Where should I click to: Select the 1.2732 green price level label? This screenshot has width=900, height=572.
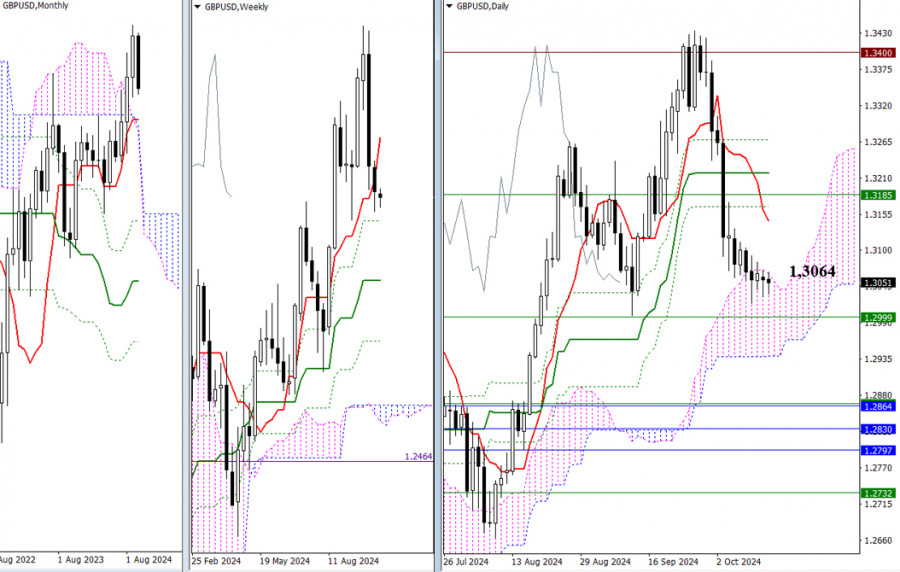pyautogui.click(x=878, y=493)
